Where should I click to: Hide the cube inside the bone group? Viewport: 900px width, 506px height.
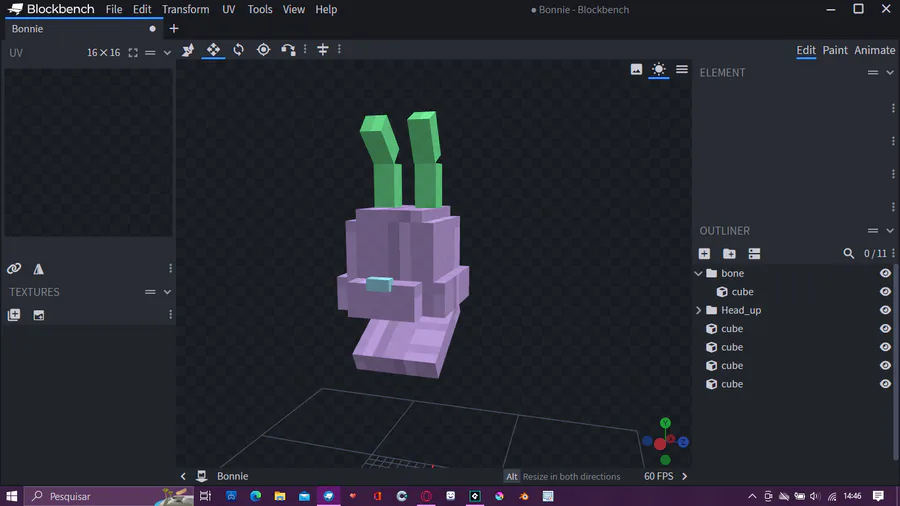[x=885, y=292]
